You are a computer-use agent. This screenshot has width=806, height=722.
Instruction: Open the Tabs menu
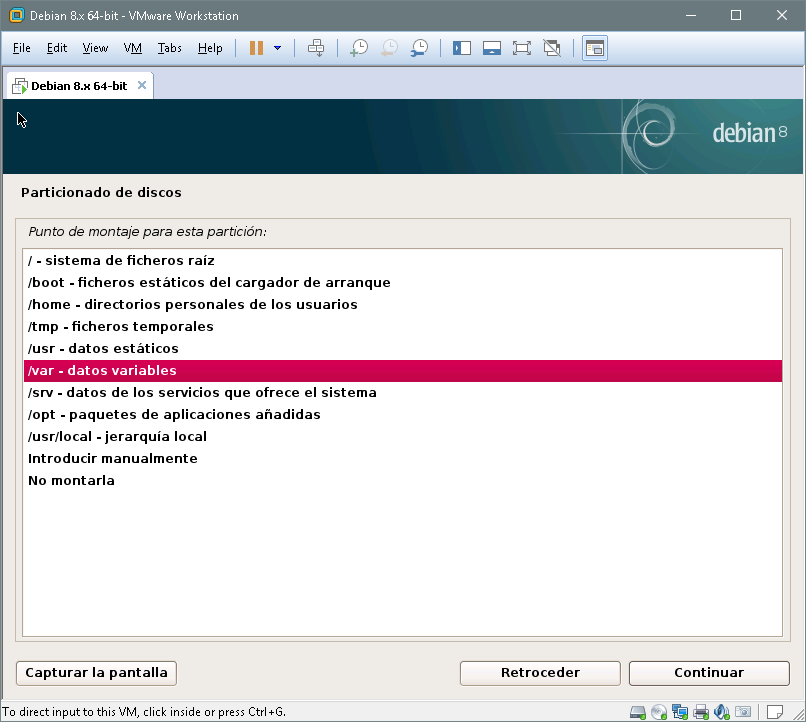click(x=170, y=48)
